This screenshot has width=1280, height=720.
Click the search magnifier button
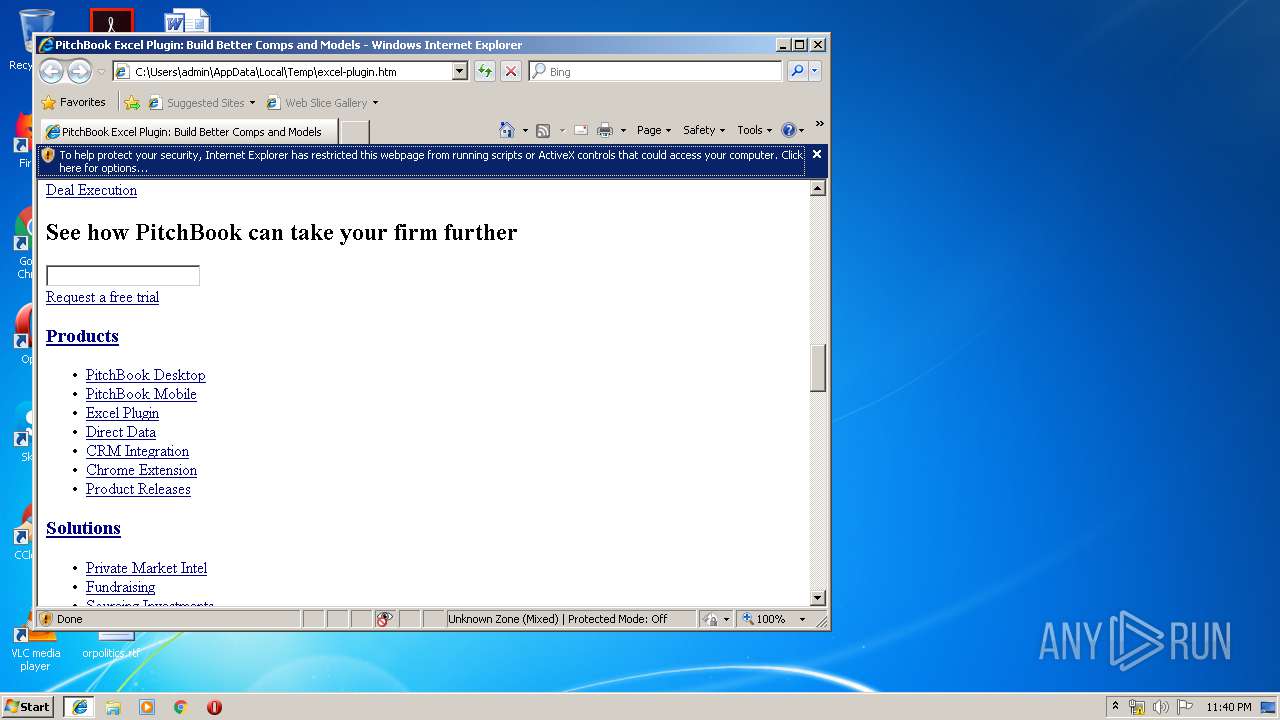[797, 71]
